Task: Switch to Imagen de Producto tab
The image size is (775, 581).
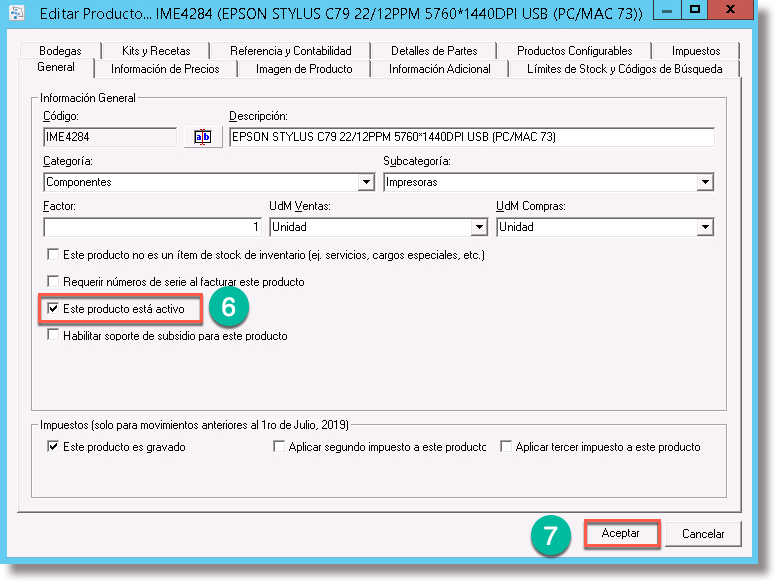Action: click(304, 69)
